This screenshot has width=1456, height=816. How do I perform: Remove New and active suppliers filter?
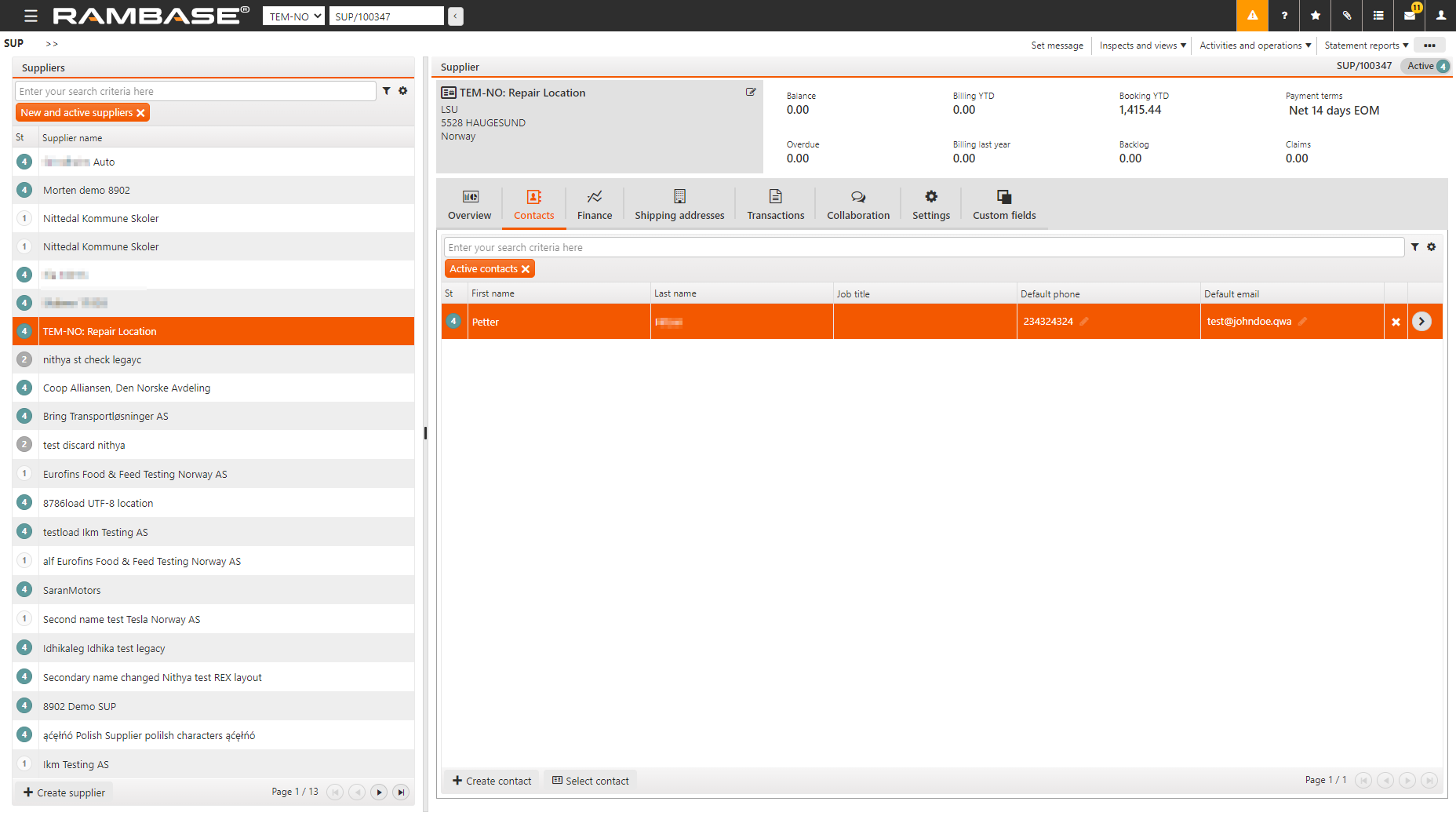tap(141, 113)
